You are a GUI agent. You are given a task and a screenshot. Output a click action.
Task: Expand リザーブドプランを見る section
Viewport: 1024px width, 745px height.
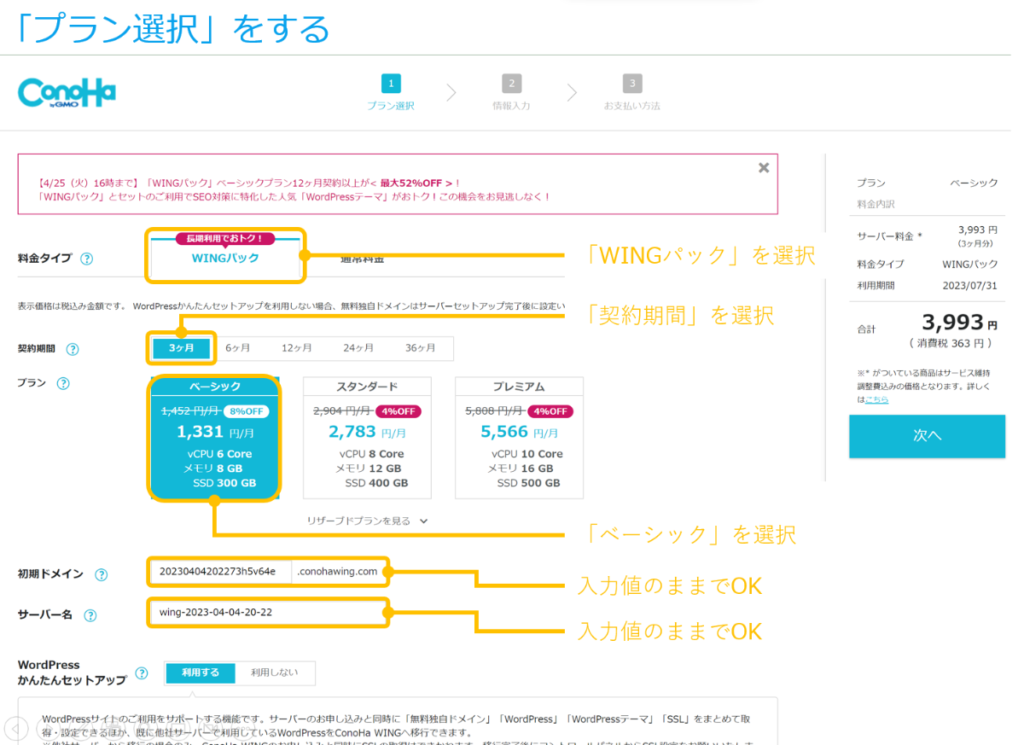pyautogui.click(x=367, y=521)
